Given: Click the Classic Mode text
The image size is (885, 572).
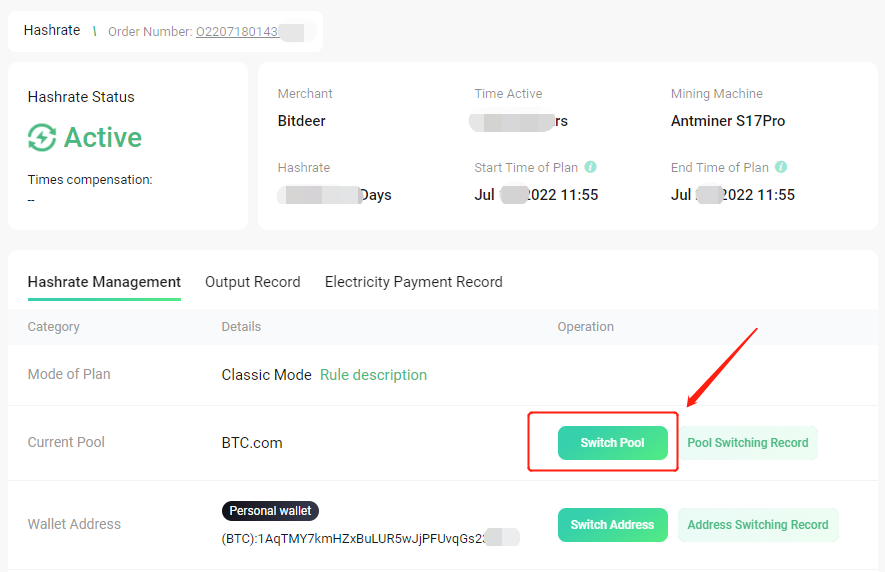Looking at the screenshot, I should tap(266, 375).
